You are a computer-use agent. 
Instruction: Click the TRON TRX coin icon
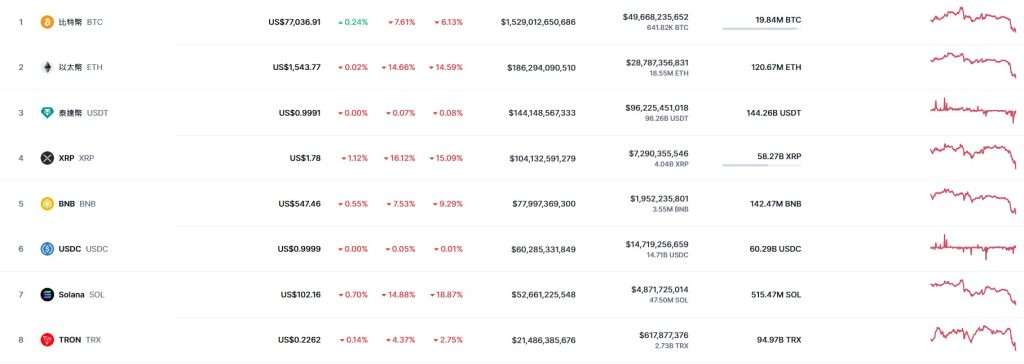[x=47, y=340]
